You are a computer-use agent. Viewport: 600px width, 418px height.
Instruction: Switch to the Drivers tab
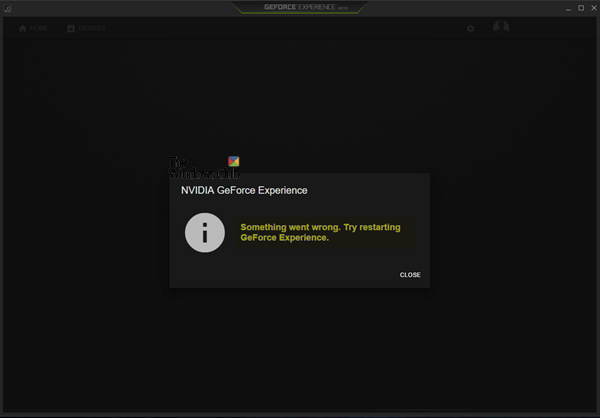86,28
